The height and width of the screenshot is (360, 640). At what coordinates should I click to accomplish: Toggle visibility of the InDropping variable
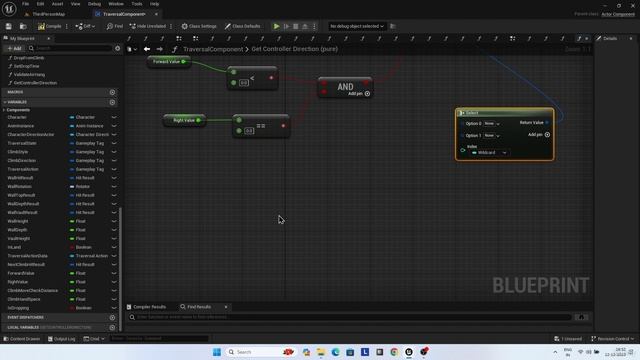click(114, 308)
